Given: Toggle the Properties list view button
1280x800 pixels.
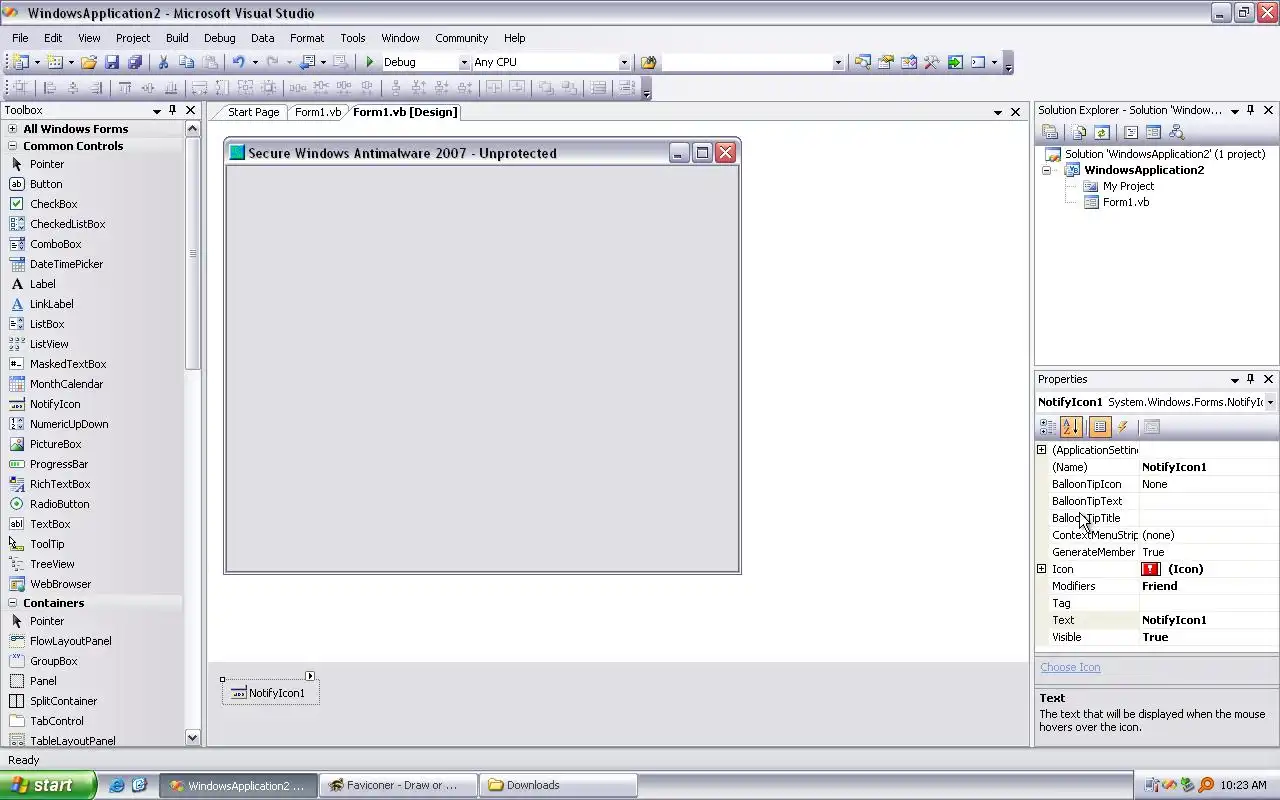Looking at the screenshot, I should (x=1100, y=427).
